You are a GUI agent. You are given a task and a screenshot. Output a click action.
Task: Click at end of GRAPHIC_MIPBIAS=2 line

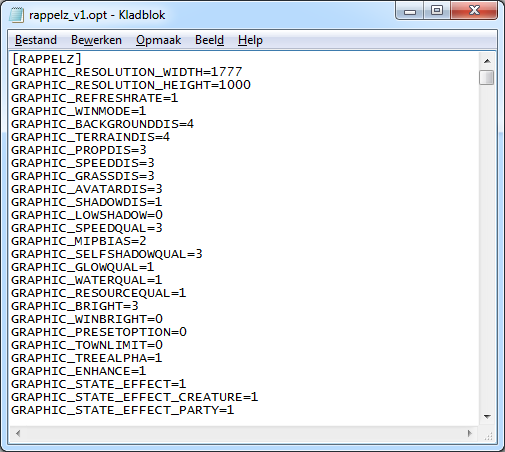[x=147, y=241]
